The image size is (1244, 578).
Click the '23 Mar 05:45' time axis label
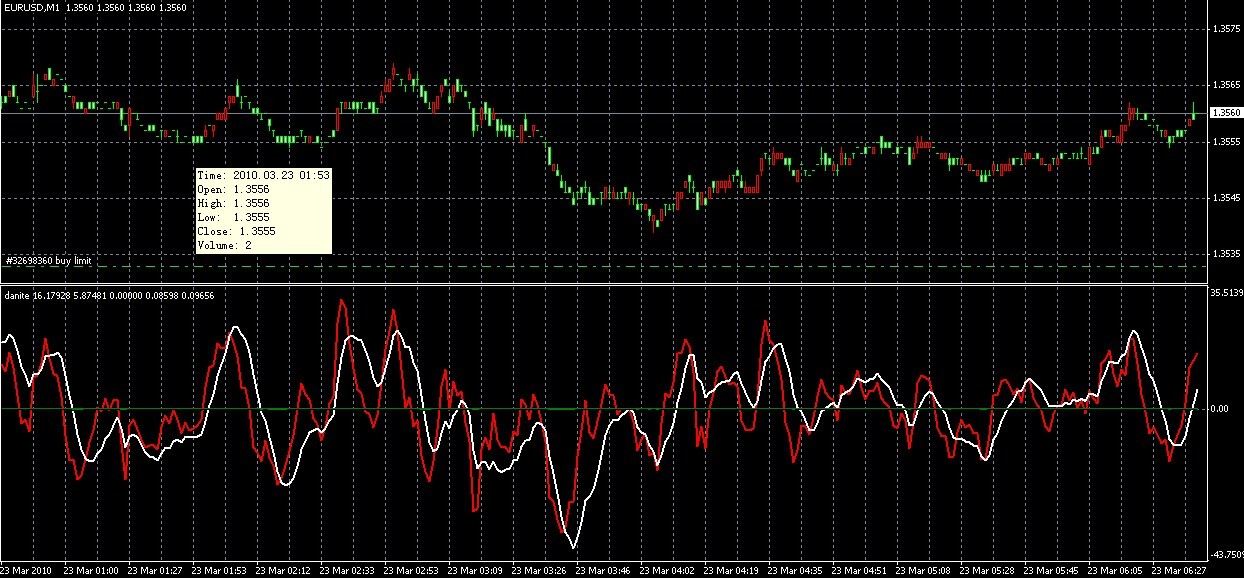pyautogui.click(x=1052, y=571)
